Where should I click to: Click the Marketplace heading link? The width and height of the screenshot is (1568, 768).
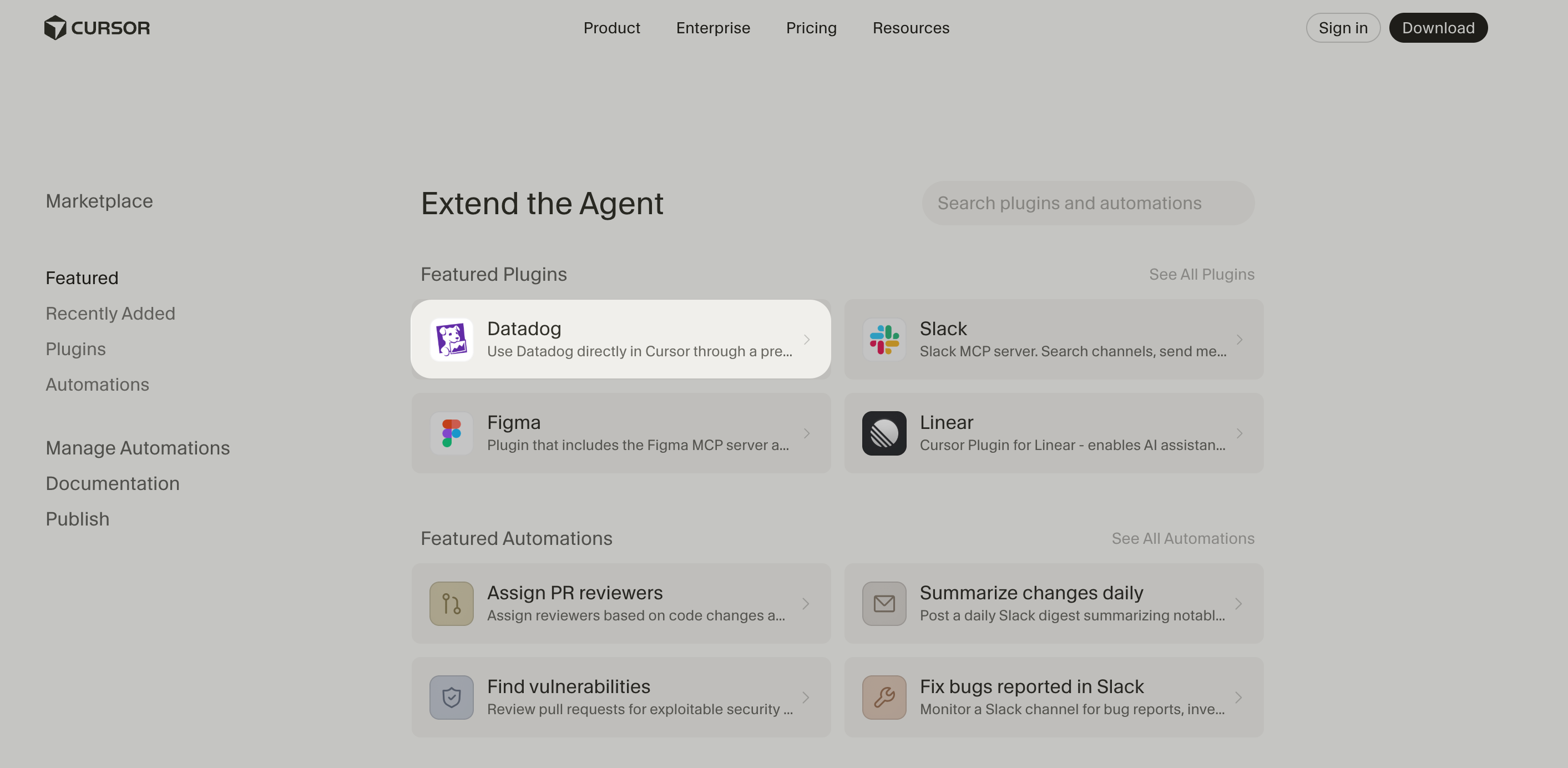99,201
